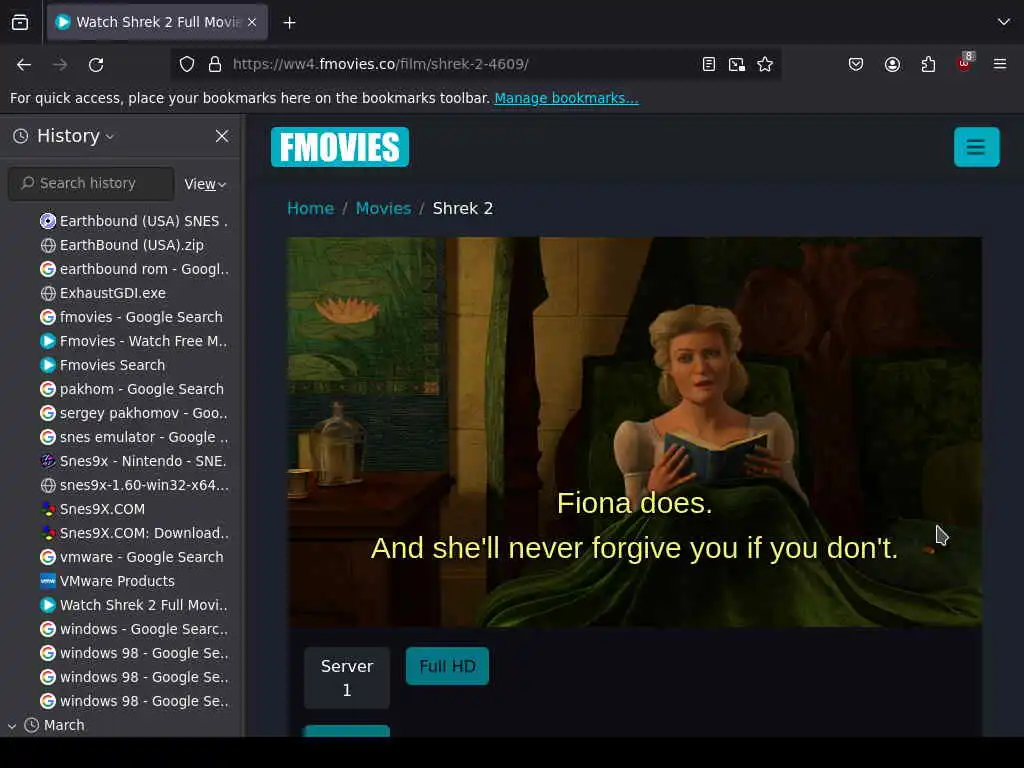Open Earthbound (USA) SNES history entry

134,221
